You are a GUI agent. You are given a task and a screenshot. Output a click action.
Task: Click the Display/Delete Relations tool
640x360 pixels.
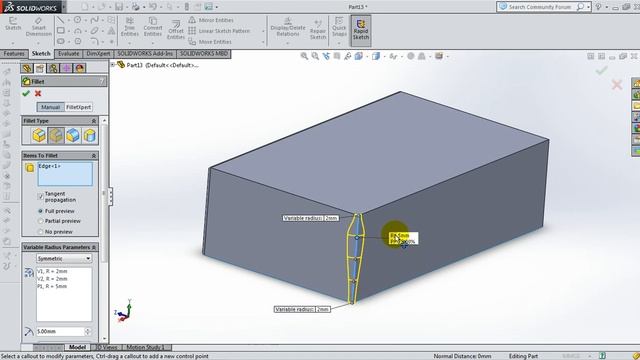click(x=288, y=27)
